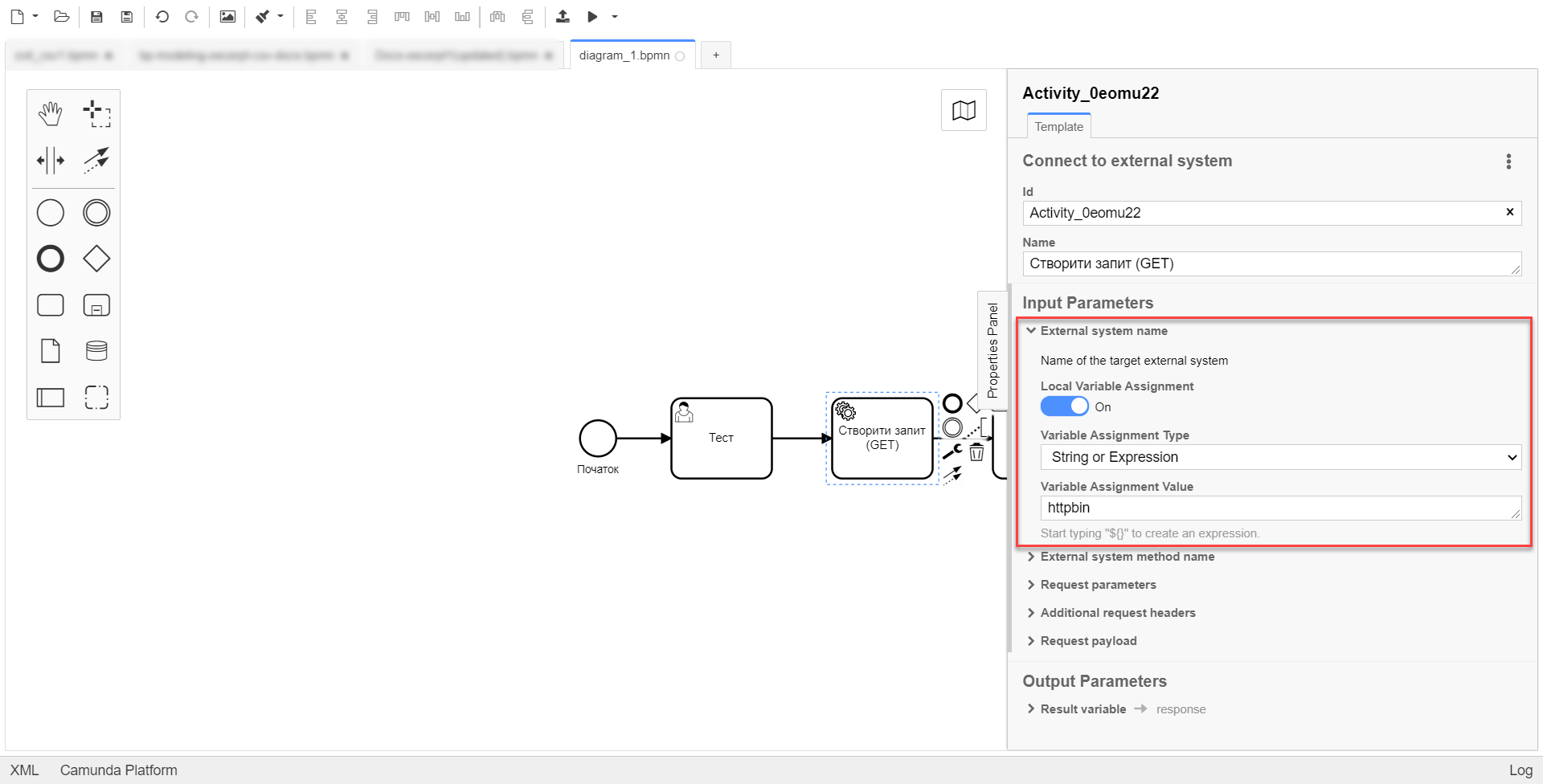Export the diagram as image
1543x784 pixels.
227,16
